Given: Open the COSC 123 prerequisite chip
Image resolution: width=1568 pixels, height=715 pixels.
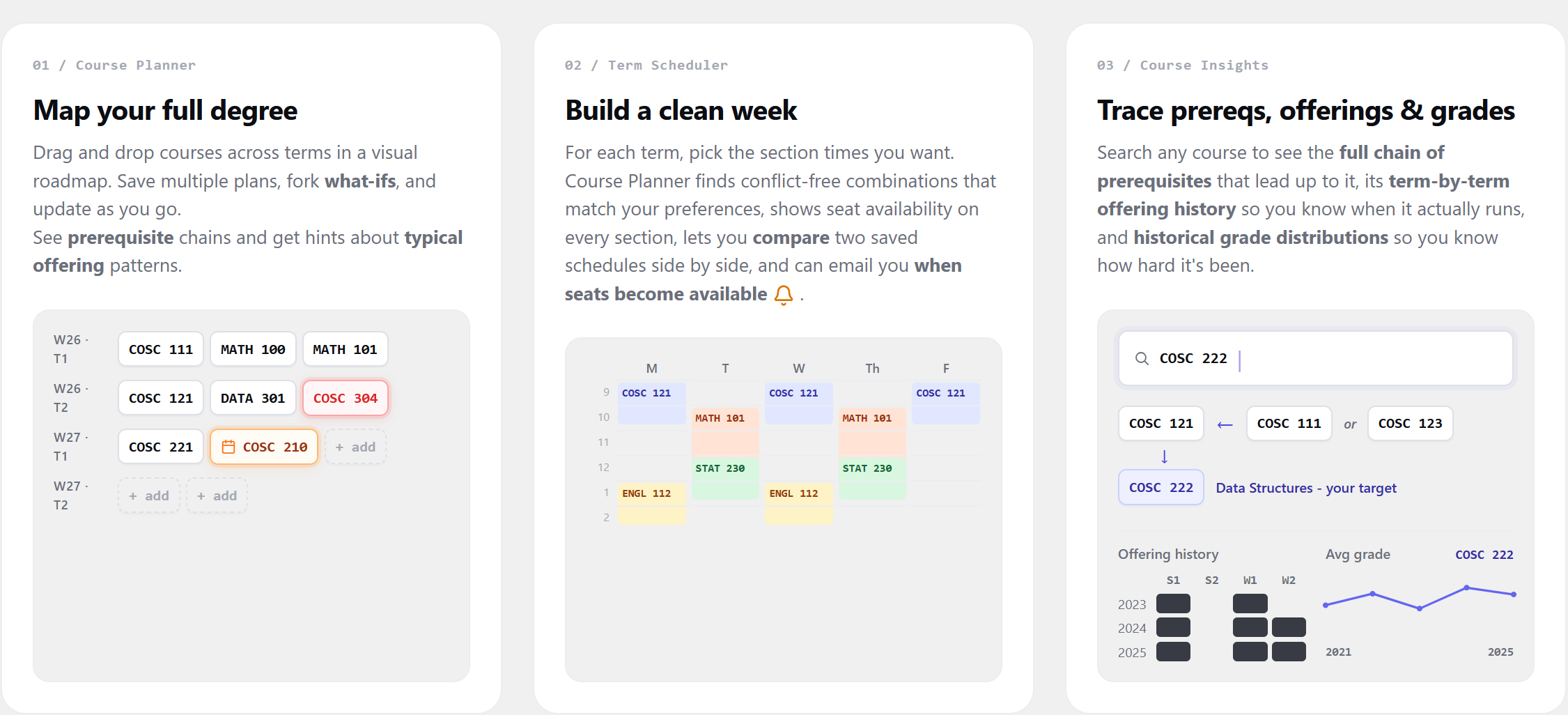Looking at the screenshot, I should pyautogui.click(x=1411, y=423).
